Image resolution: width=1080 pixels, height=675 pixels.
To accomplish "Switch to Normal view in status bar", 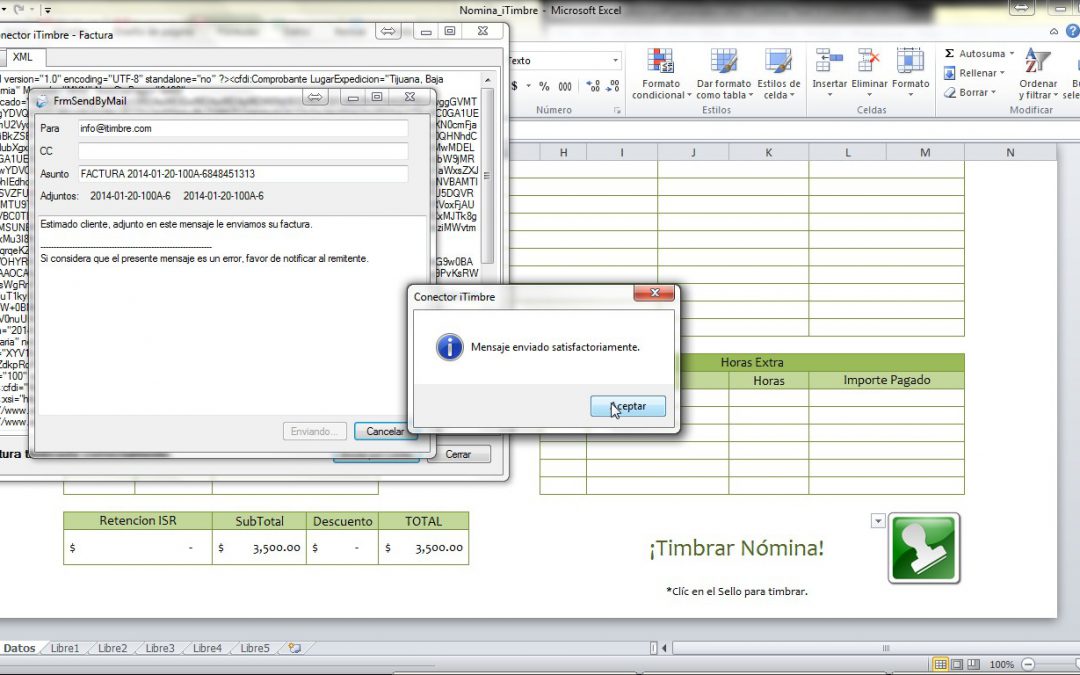I will (940, 664).
